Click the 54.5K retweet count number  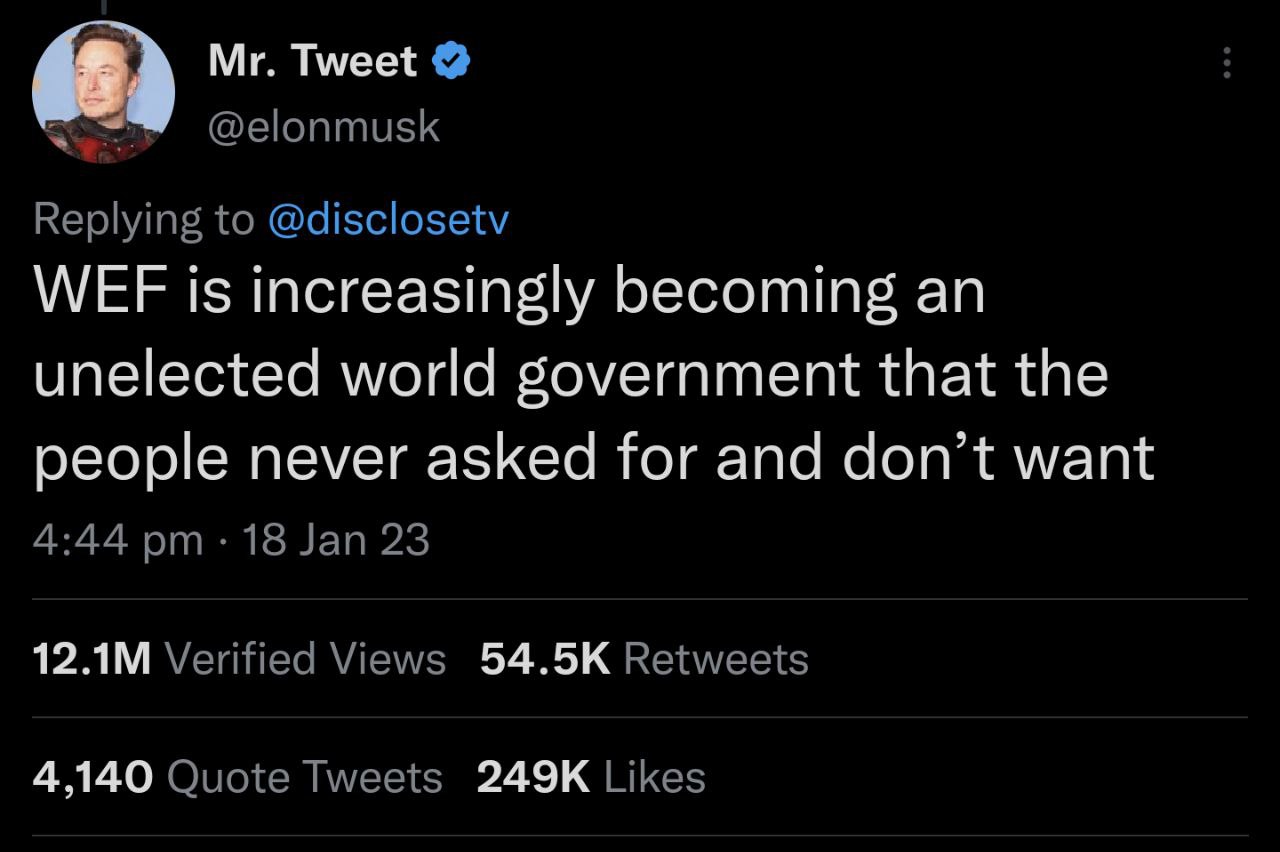click(544, 659)
